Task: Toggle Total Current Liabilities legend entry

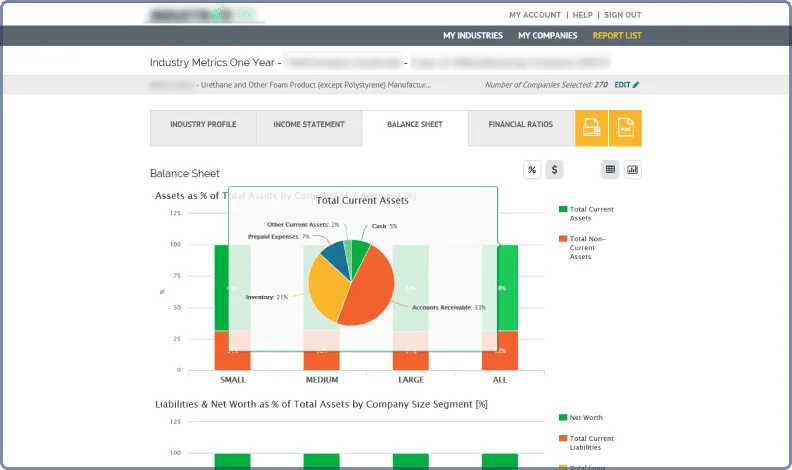Action: coord(586,443)
